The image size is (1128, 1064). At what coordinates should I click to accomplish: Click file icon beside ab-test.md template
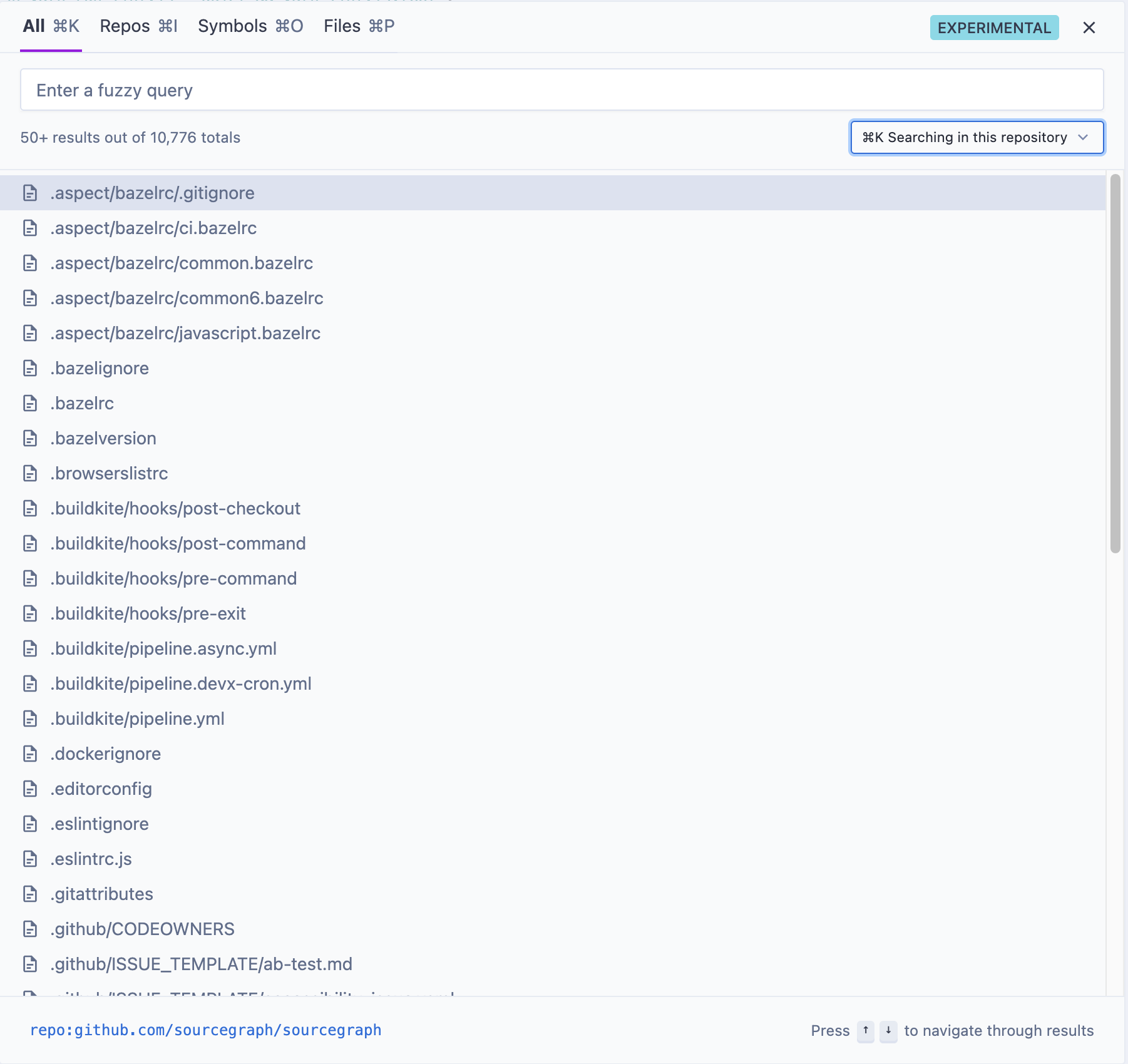click(x=30, y=964)
